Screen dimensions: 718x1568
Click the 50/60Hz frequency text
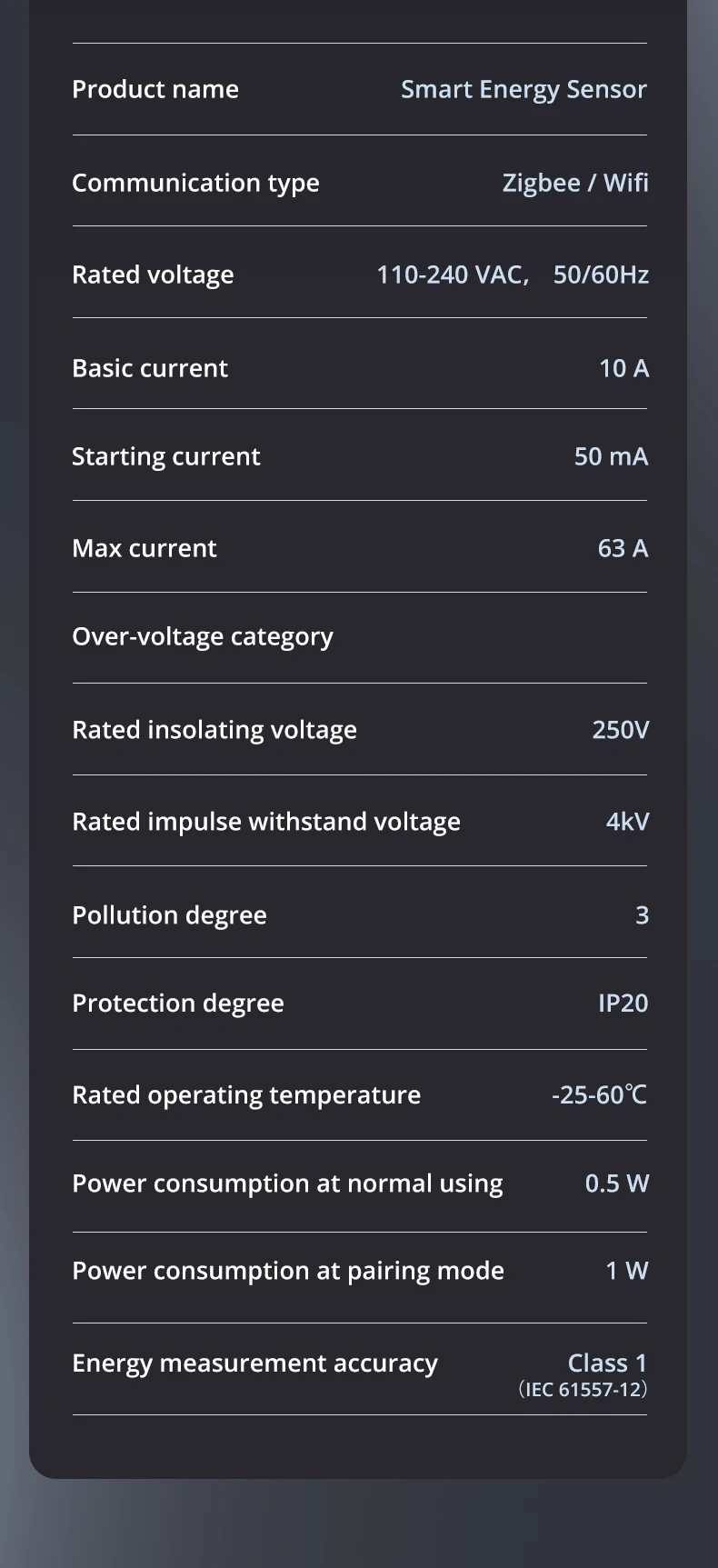601,275
